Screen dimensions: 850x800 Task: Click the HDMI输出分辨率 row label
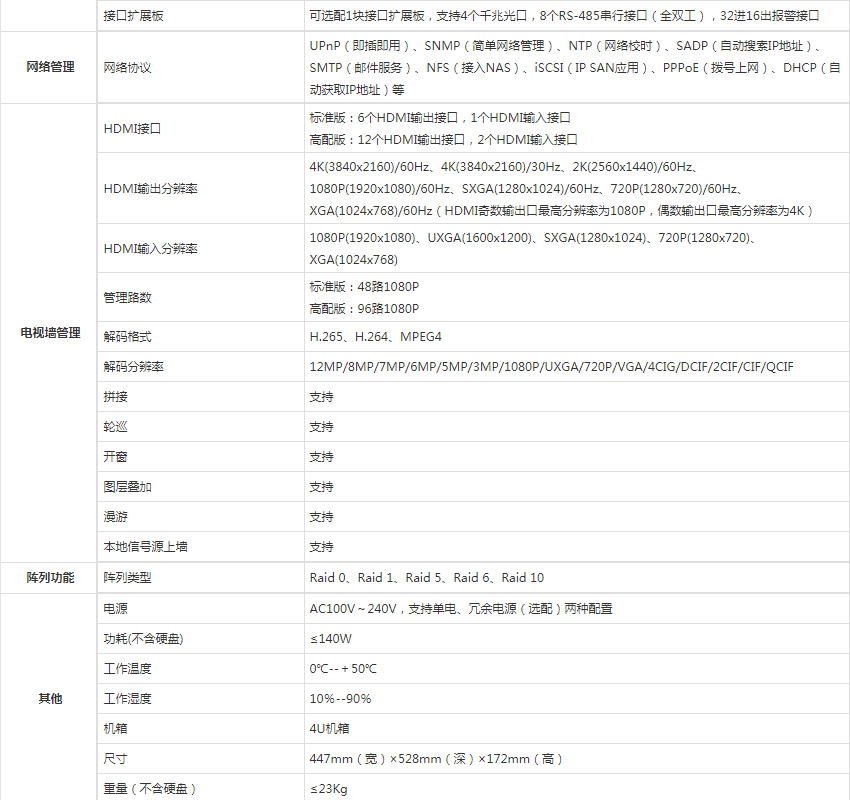point(150,188)
